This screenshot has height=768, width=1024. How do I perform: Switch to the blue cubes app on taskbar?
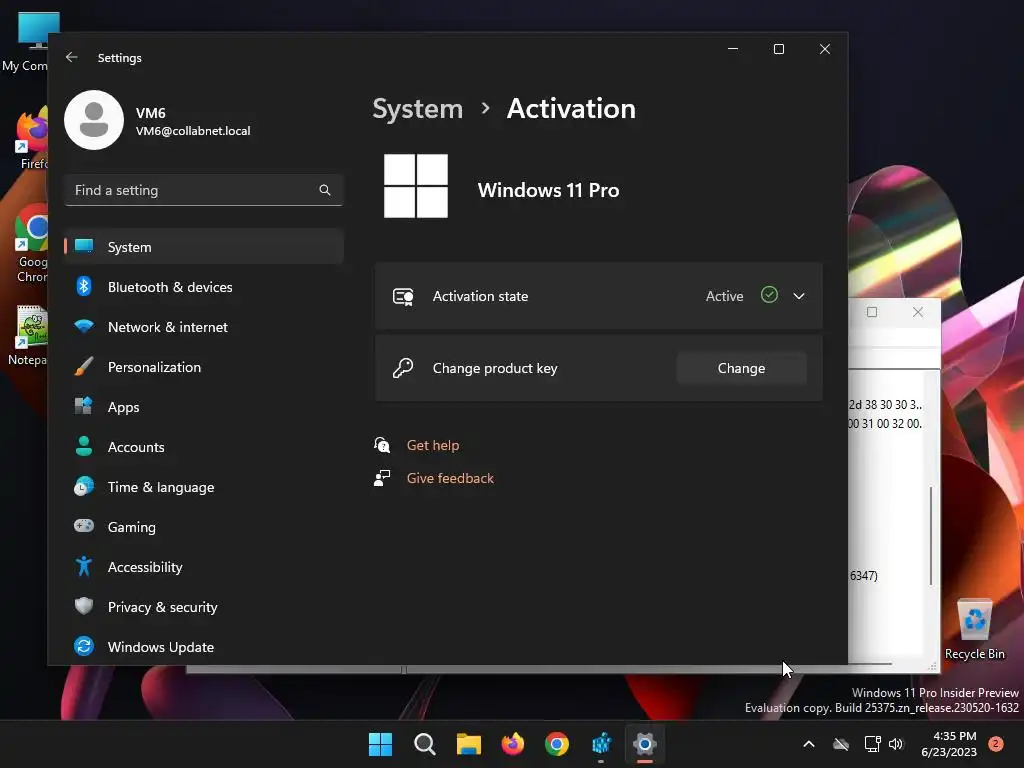pyautogui.click(x=601, y=744)
